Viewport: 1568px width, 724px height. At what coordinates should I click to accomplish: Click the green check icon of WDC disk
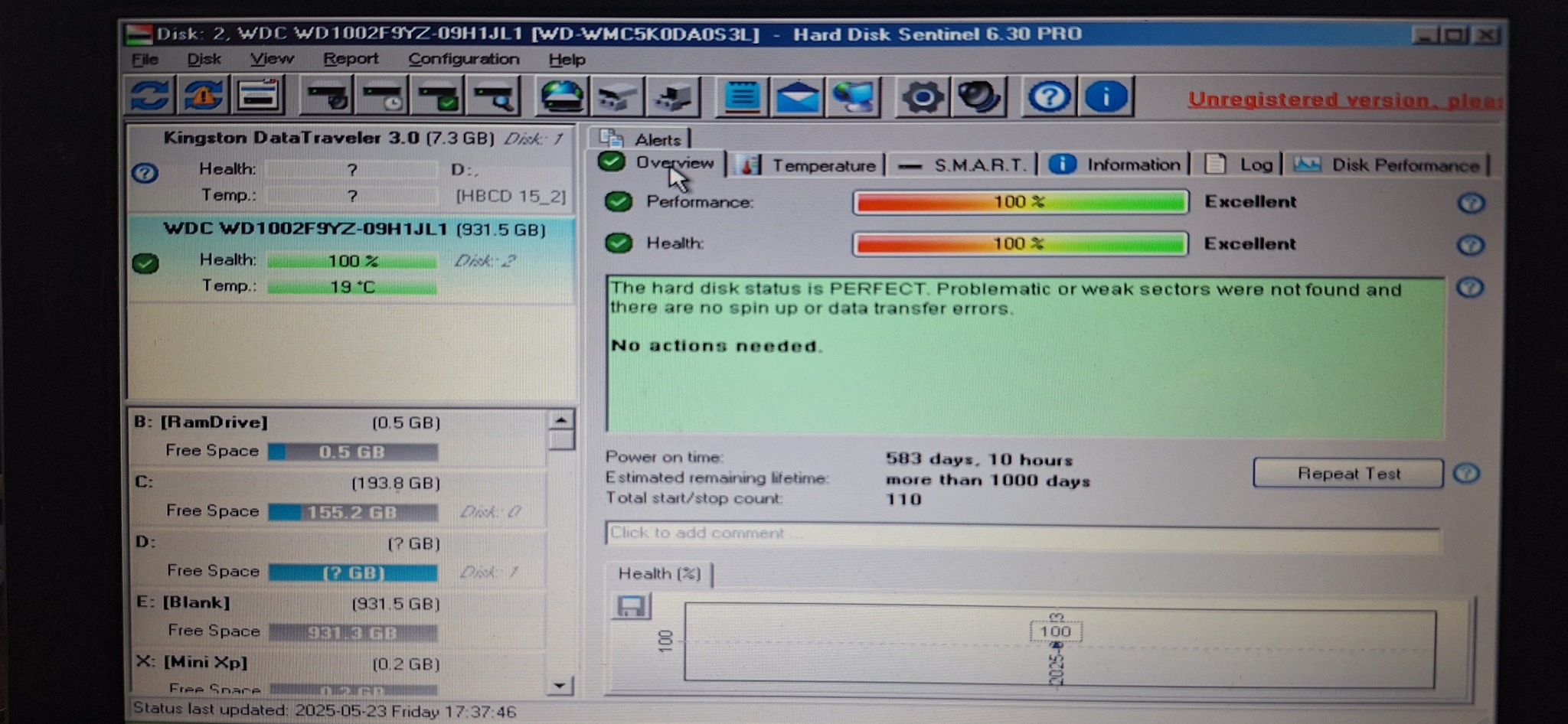coord(145,263)
